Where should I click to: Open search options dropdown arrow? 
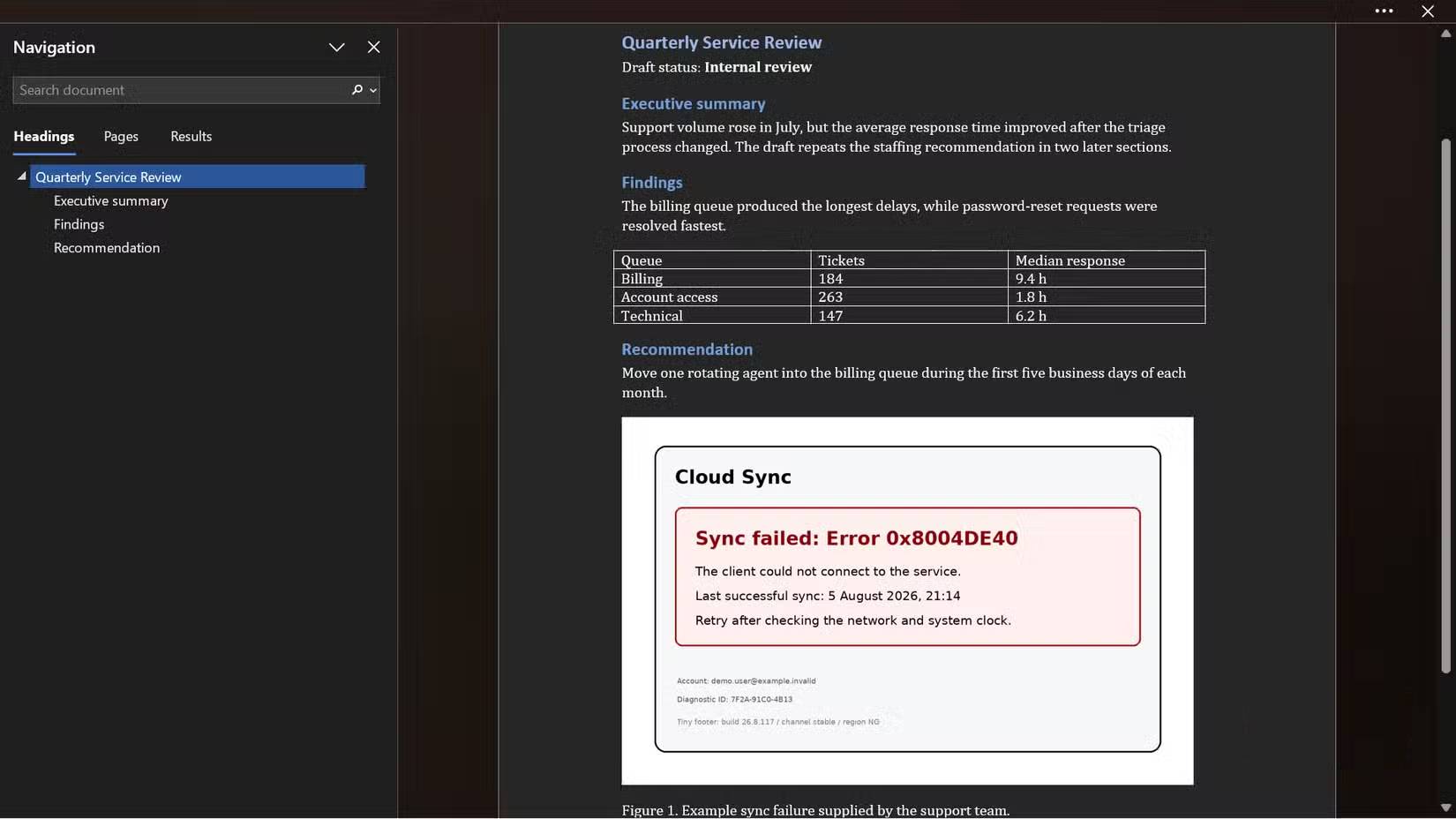tap(373, 90)
